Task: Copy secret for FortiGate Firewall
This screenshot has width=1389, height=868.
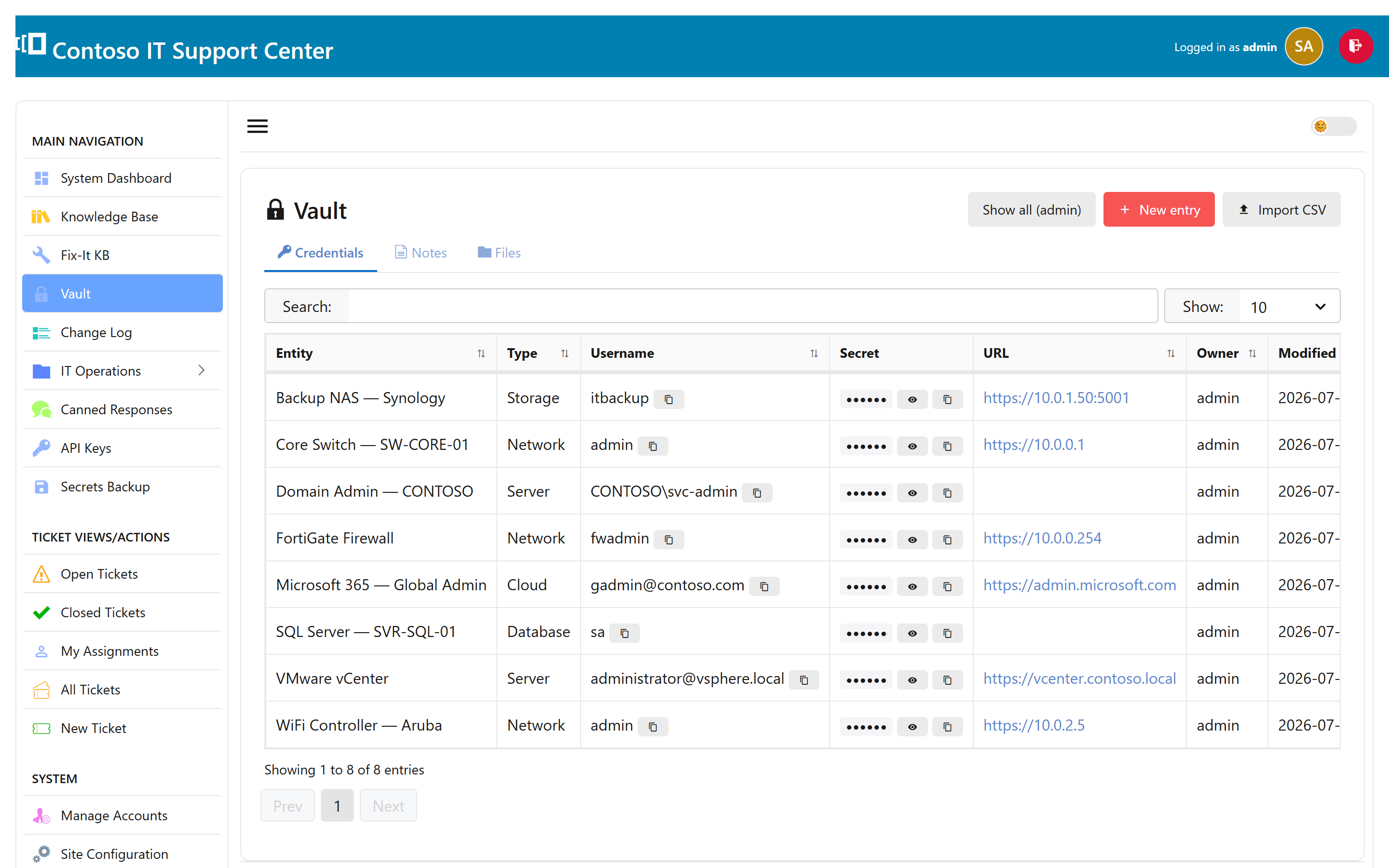Action: point(947,540)
